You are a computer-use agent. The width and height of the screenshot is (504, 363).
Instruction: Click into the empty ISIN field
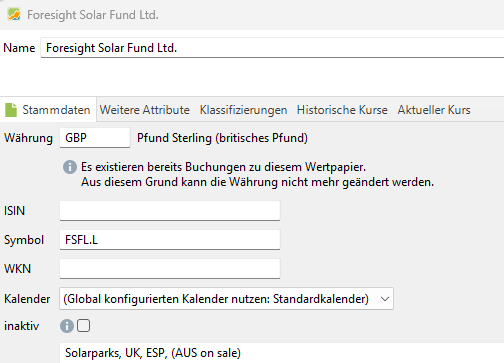(170, 210)
